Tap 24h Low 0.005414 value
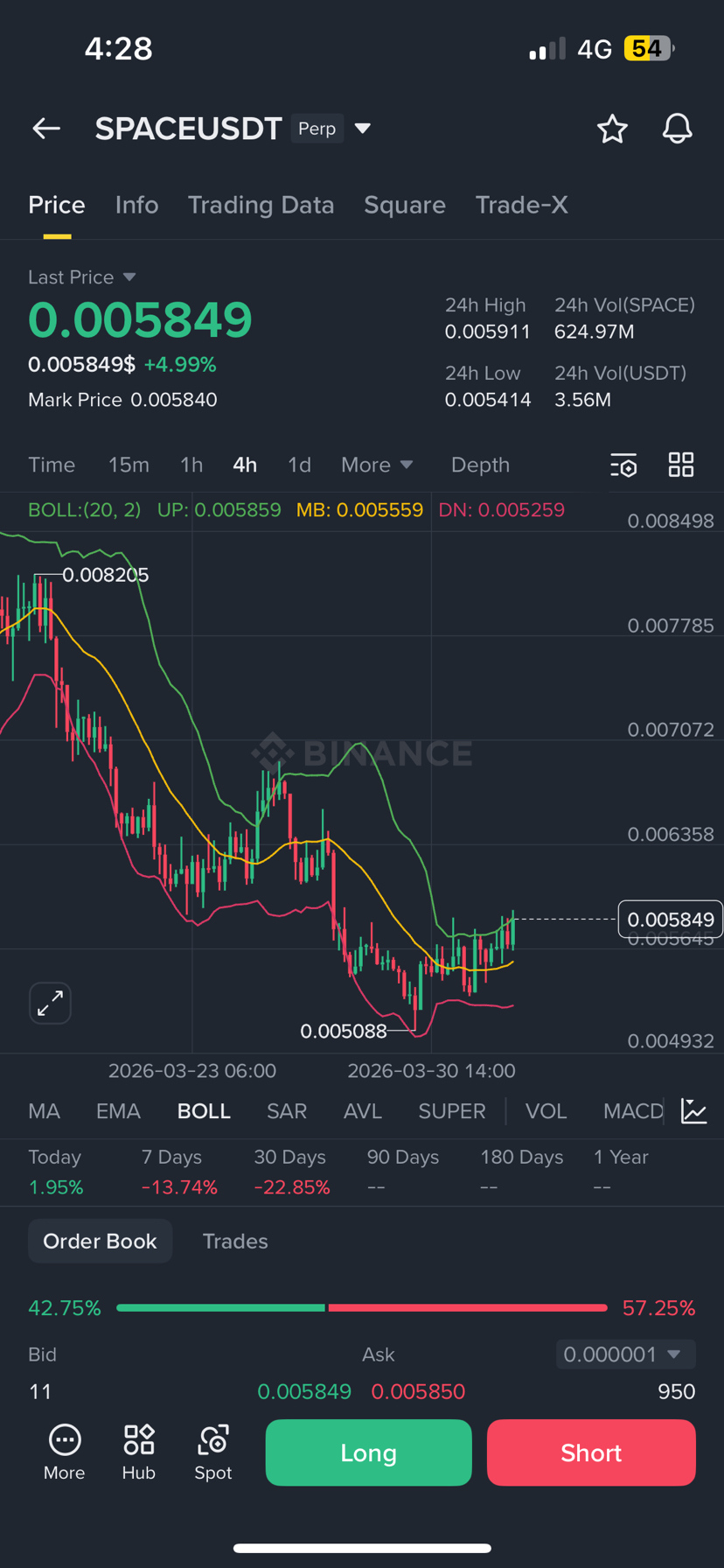 488,400
